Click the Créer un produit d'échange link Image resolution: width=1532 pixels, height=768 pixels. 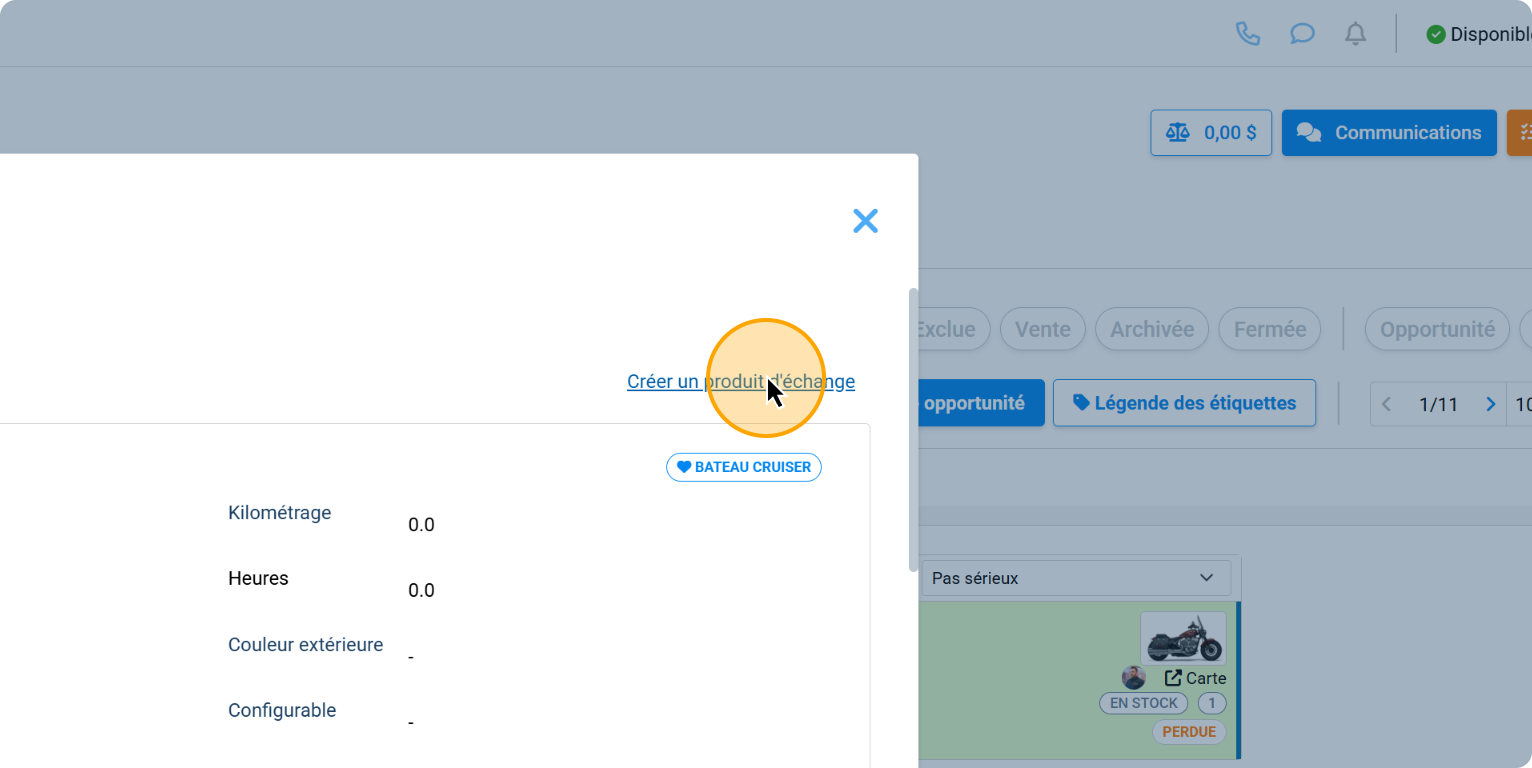click(x=740, y=381)
